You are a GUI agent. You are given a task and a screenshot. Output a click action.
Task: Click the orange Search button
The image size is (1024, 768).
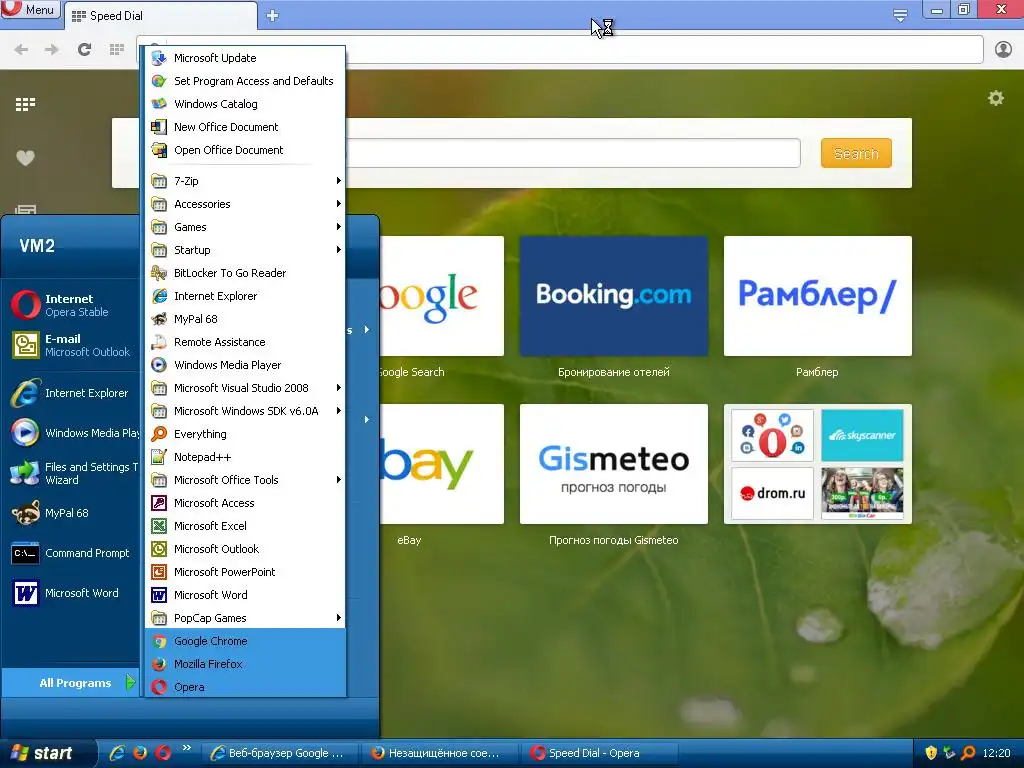click(856, 153)
